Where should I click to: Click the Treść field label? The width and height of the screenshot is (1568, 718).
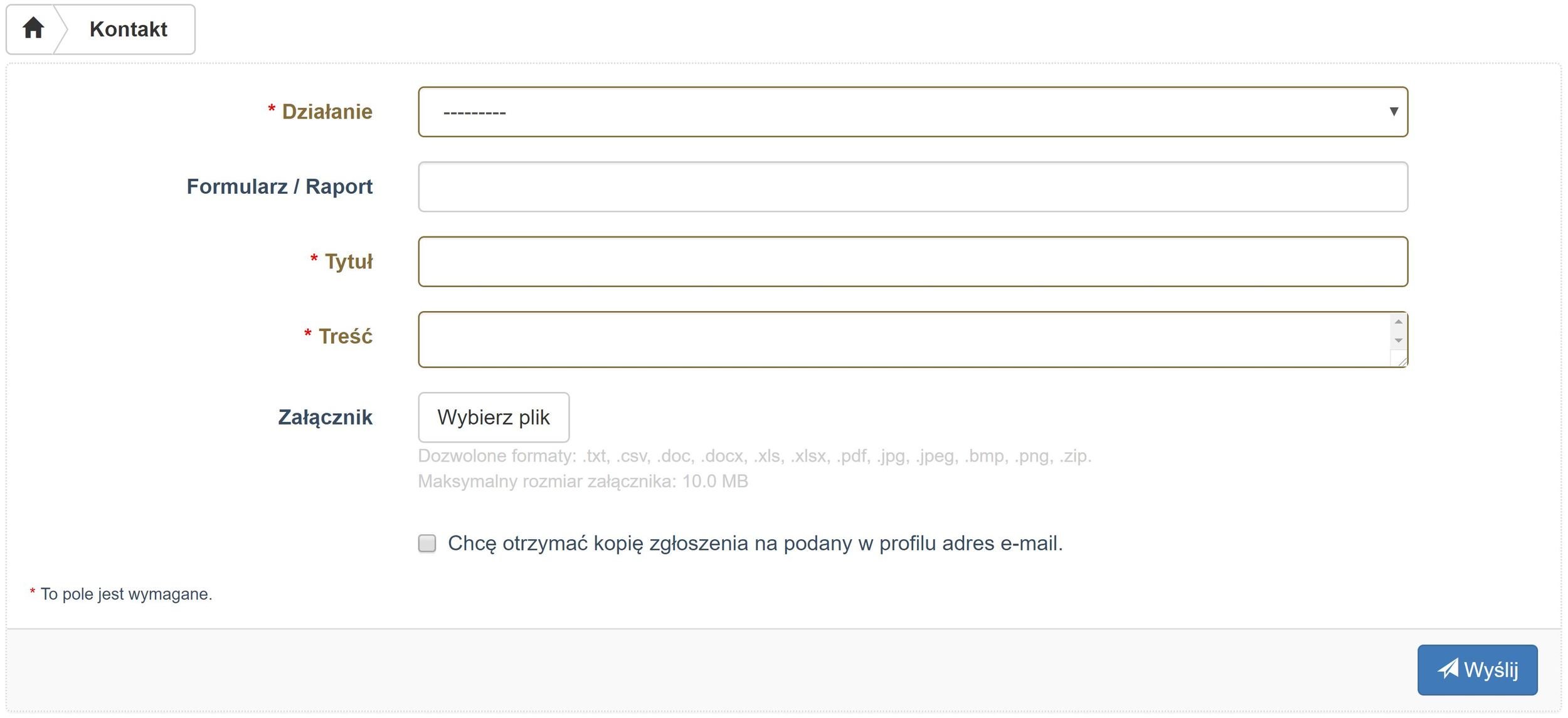pos(345,337)
